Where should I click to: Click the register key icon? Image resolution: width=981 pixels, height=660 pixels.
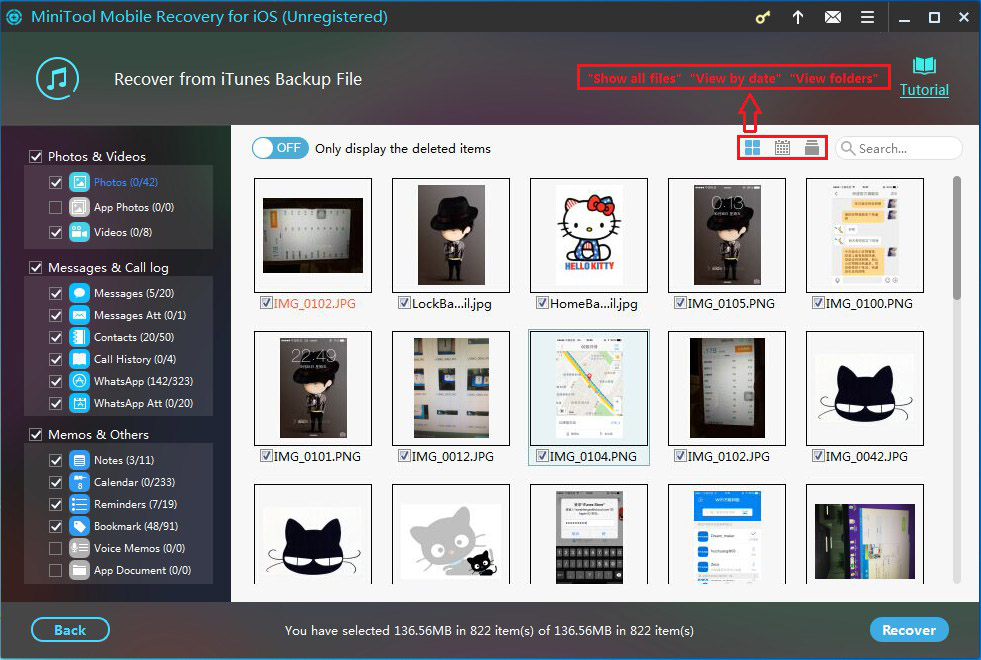pos(763,18)
